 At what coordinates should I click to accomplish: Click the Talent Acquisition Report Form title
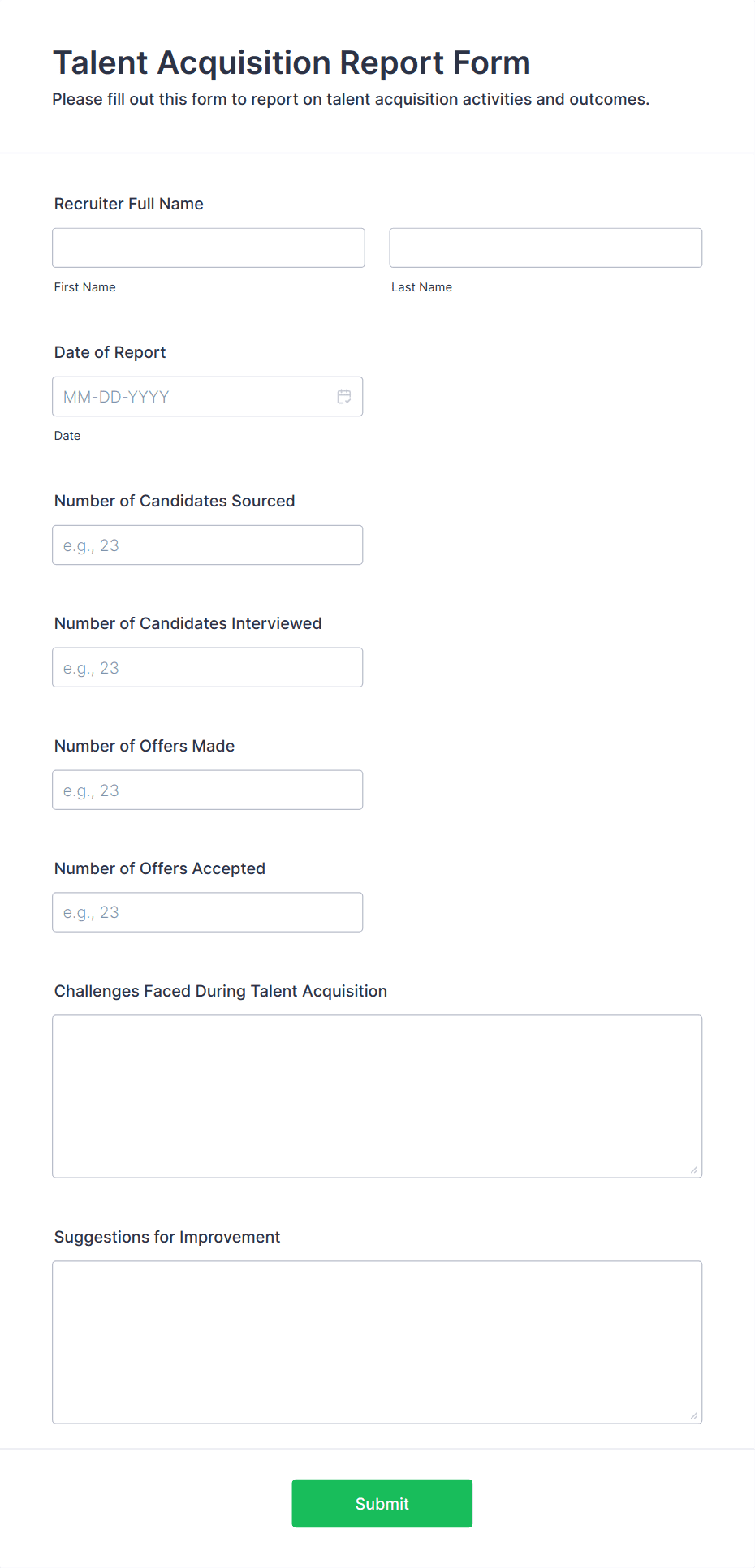click(x=291, y=62)
